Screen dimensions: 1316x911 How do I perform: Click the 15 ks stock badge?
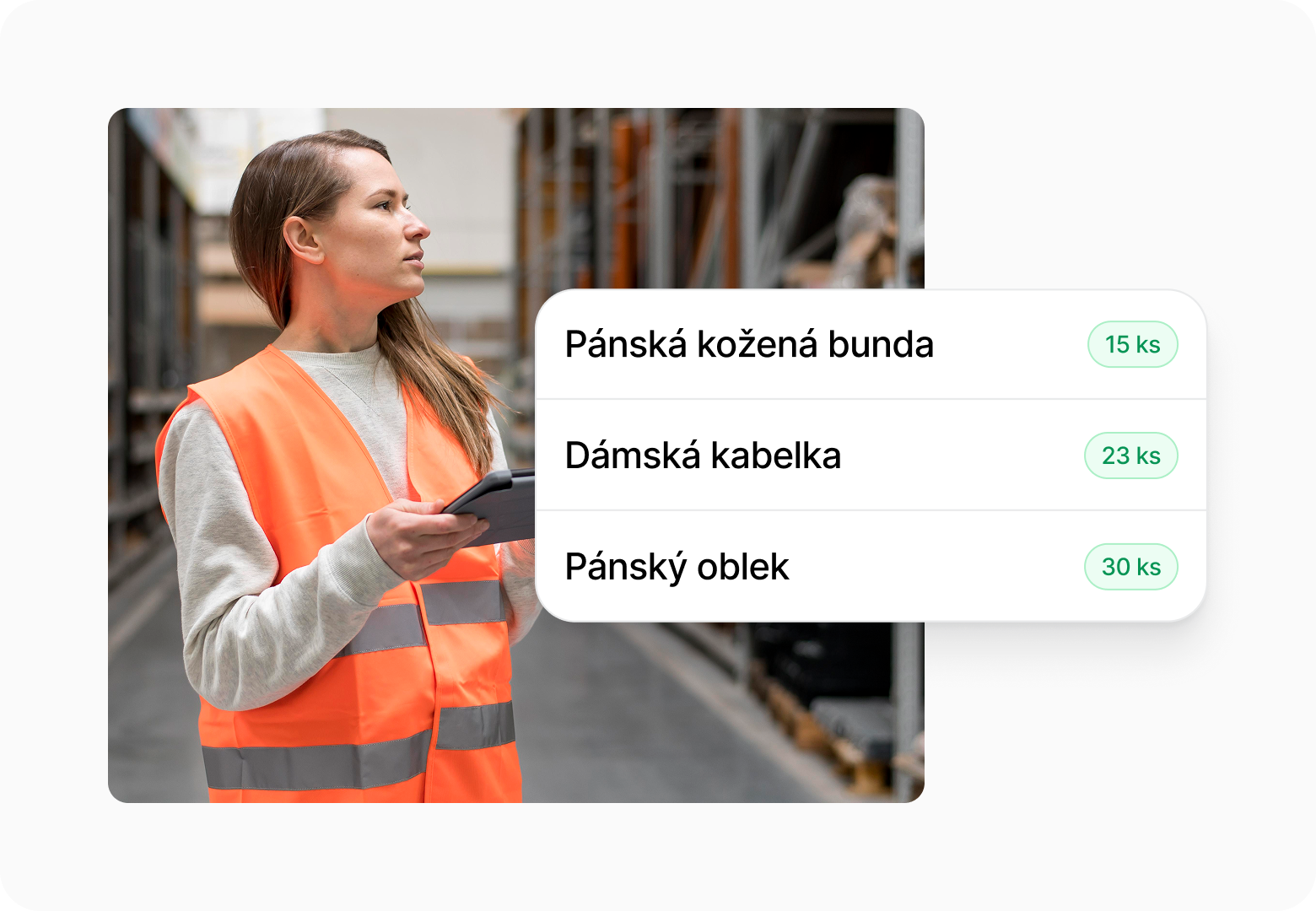(x=1132, y=344)
